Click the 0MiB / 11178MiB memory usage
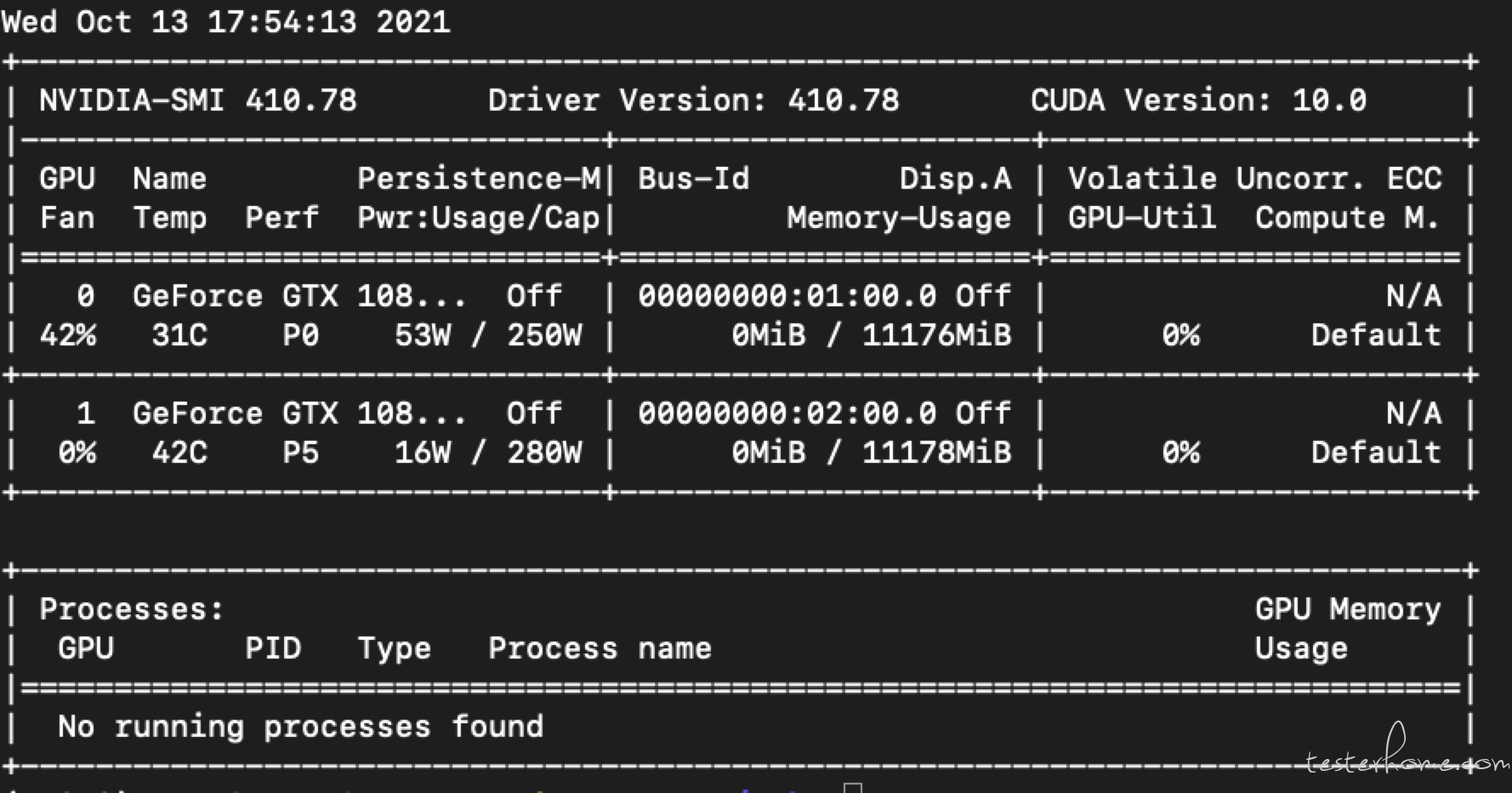The width and height of the screenshot is (1512, 793). [872, 453]
